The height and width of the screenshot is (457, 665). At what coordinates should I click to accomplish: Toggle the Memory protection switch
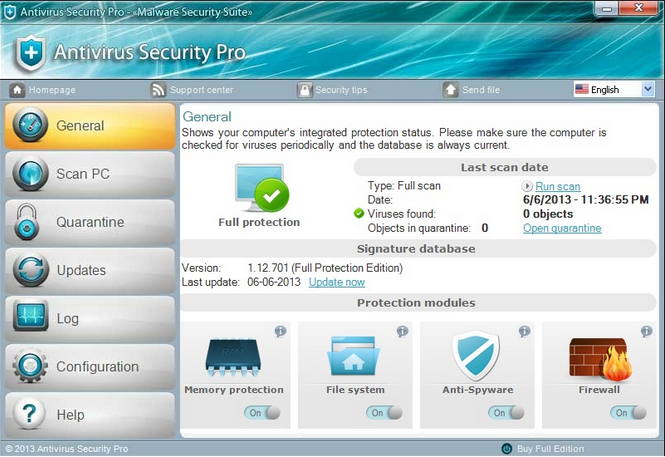(262, 412)
